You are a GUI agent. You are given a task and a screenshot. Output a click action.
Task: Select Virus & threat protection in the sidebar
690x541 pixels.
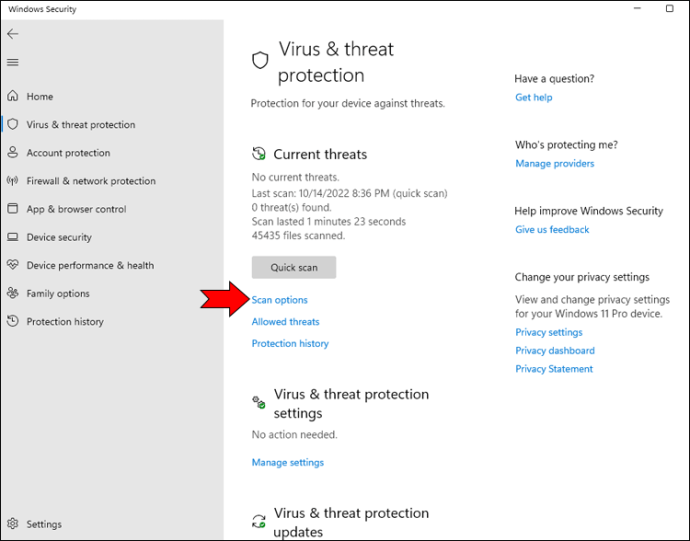pyautogui.click(x=81, y=125)
